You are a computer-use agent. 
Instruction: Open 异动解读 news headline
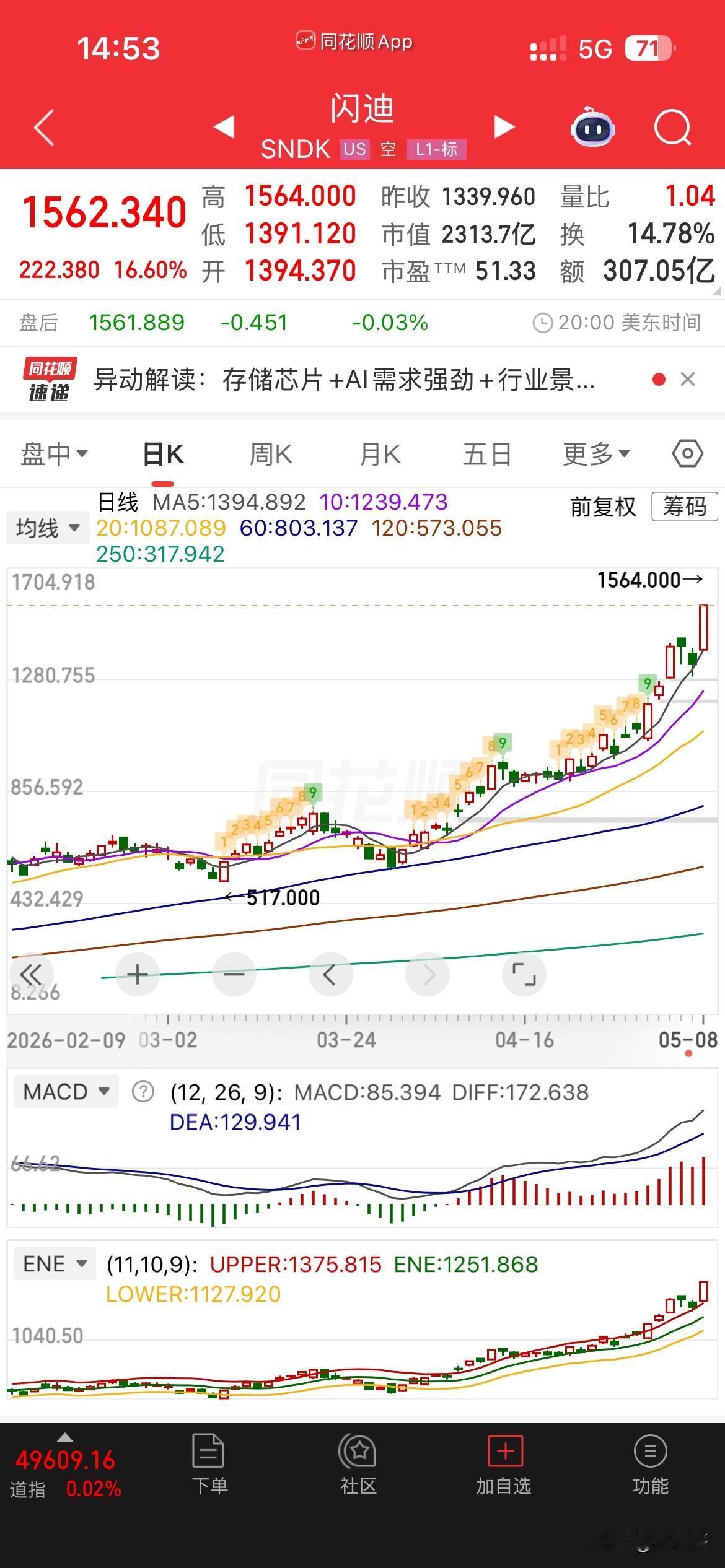(x=344, y=379)
